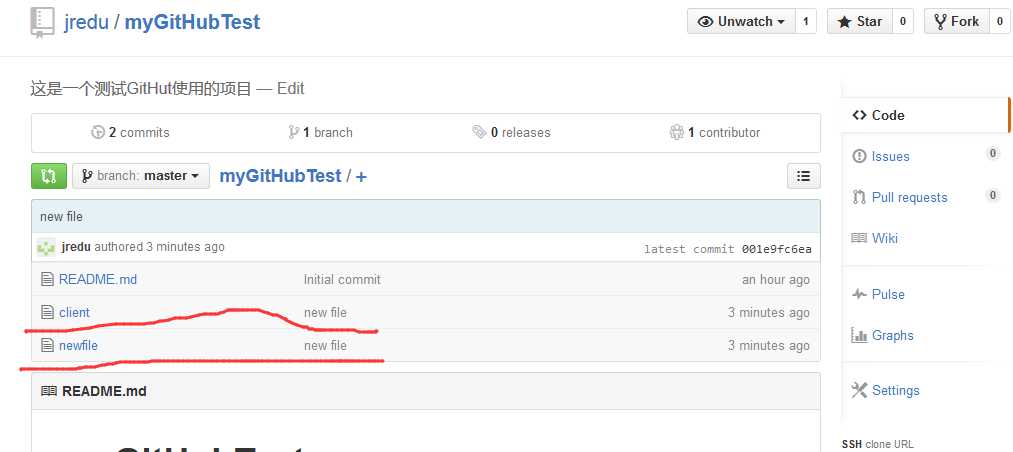View the 1 contributor page
Viewport: 1013px width, 452px height.
point(715,132)
